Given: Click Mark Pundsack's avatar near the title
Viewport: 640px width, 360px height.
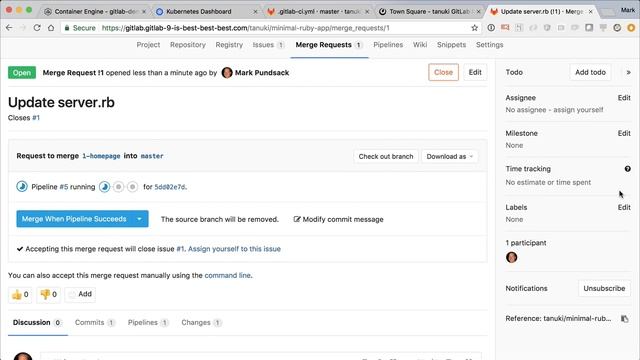Looking at the screenshot, I should (227, 73).
